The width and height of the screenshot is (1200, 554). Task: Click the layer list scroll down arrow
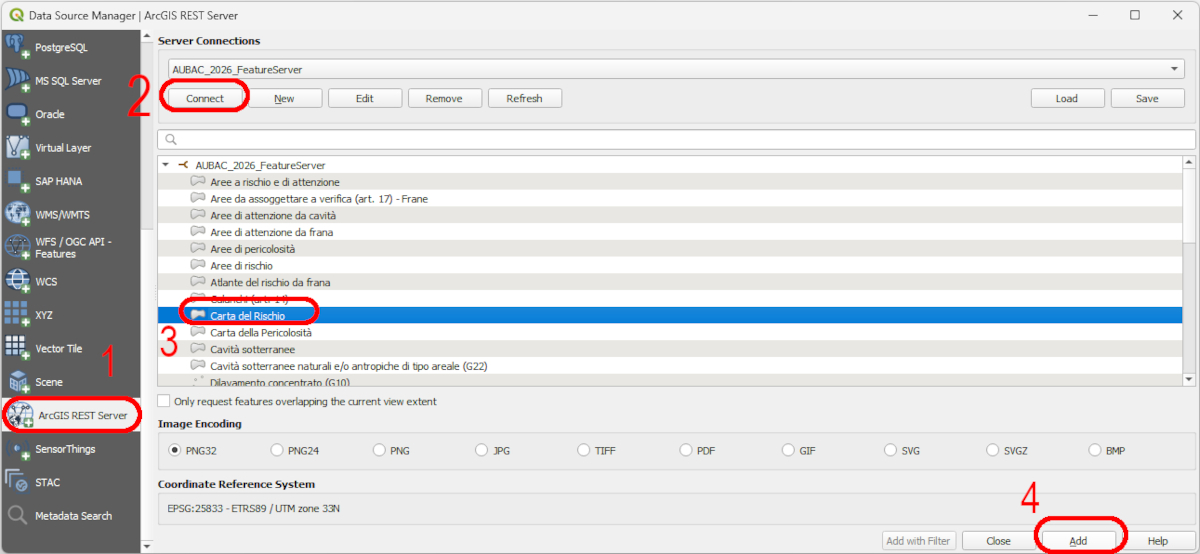click(1189, 380)
